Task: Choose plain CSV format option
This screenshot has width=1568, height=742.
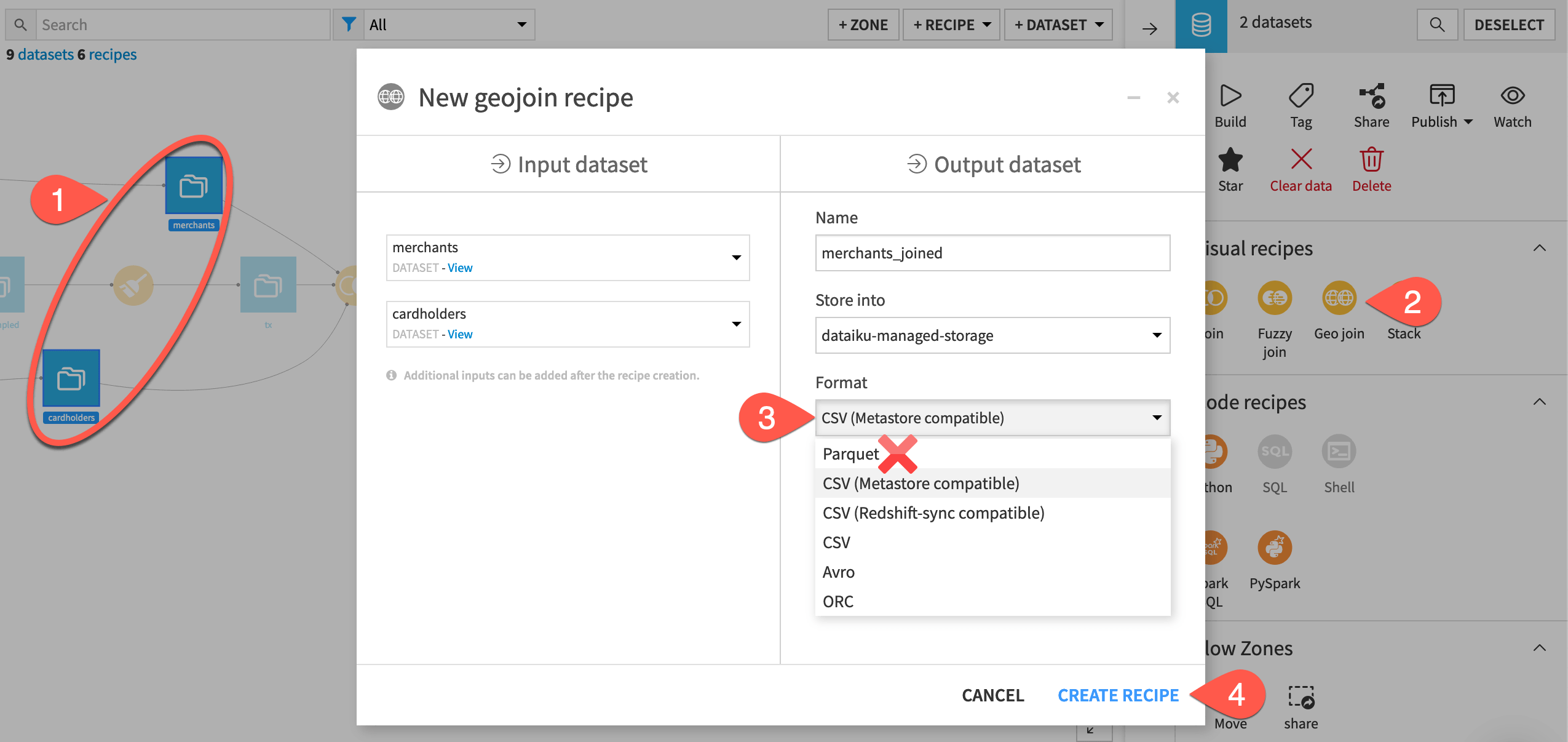Action: pyautogui.click(x=992, y=542)
